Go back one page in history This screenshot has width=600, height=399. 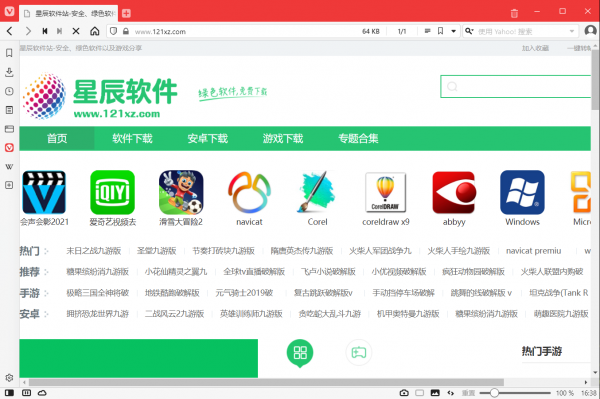coord(10,31)
